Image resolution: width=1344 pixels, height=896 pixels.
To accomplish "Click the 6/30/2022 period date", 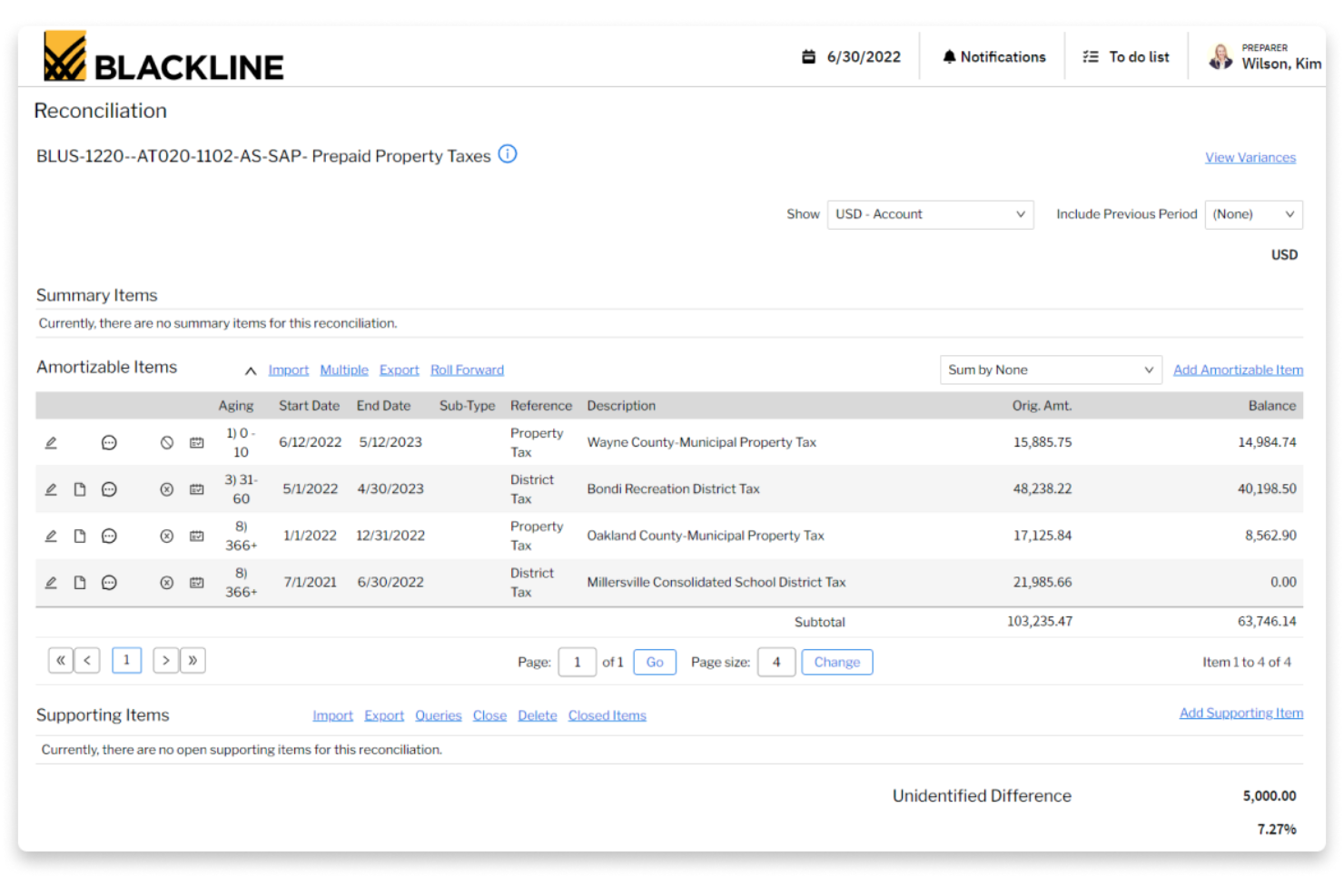I will click(864, 56).
